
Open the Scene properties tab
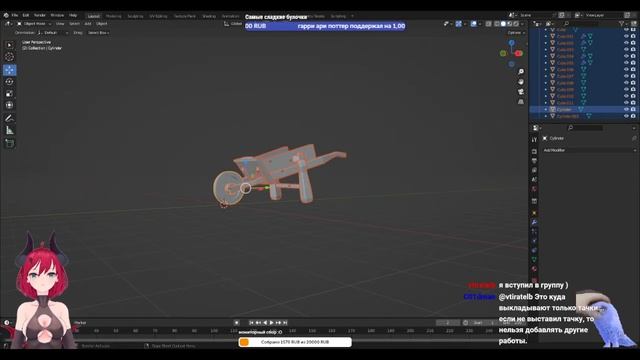pyautogui.click(x=534, y=180)
